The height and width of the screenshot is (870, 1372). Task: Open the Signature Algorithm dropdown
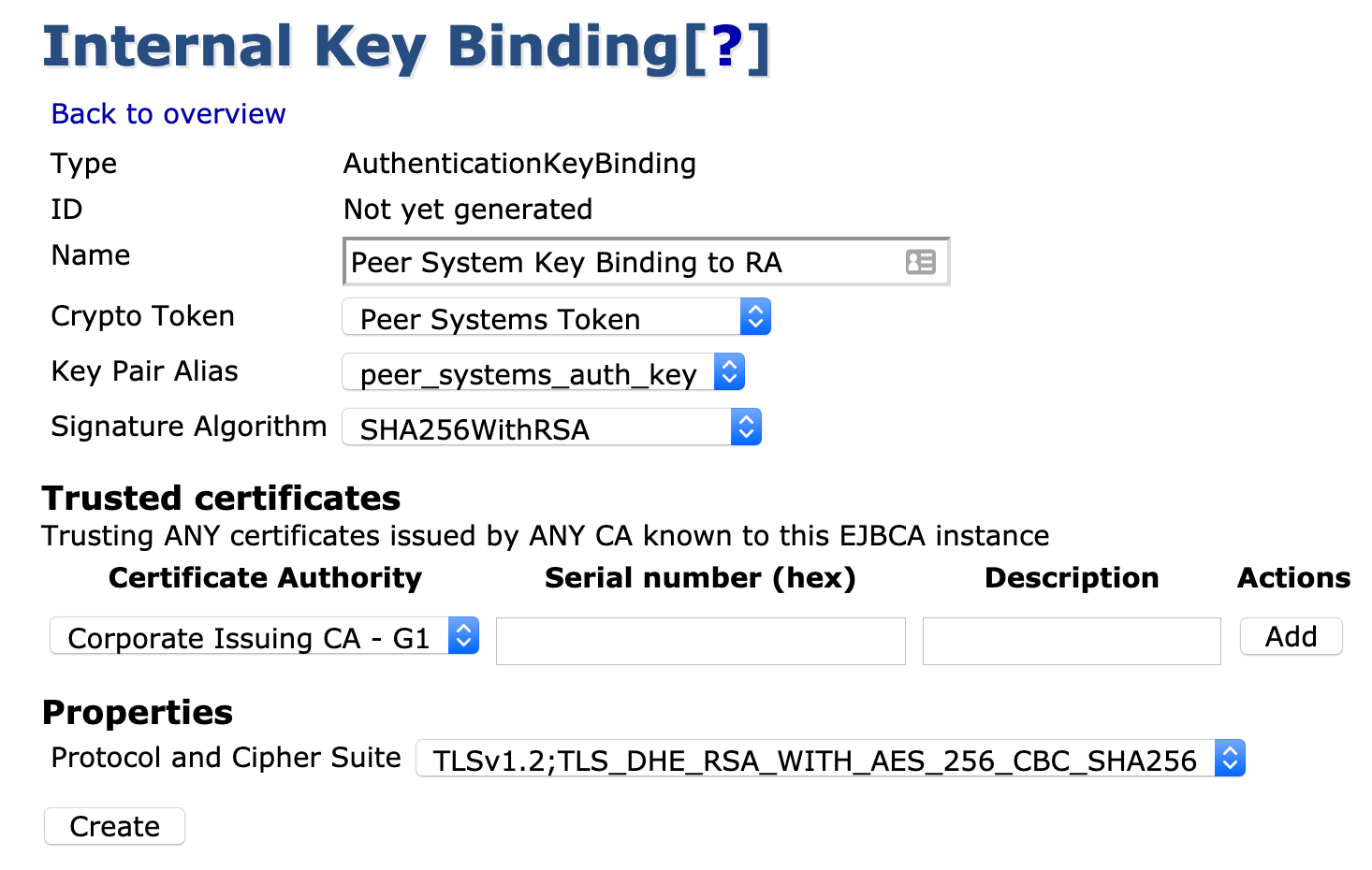(x=551, y=428)
